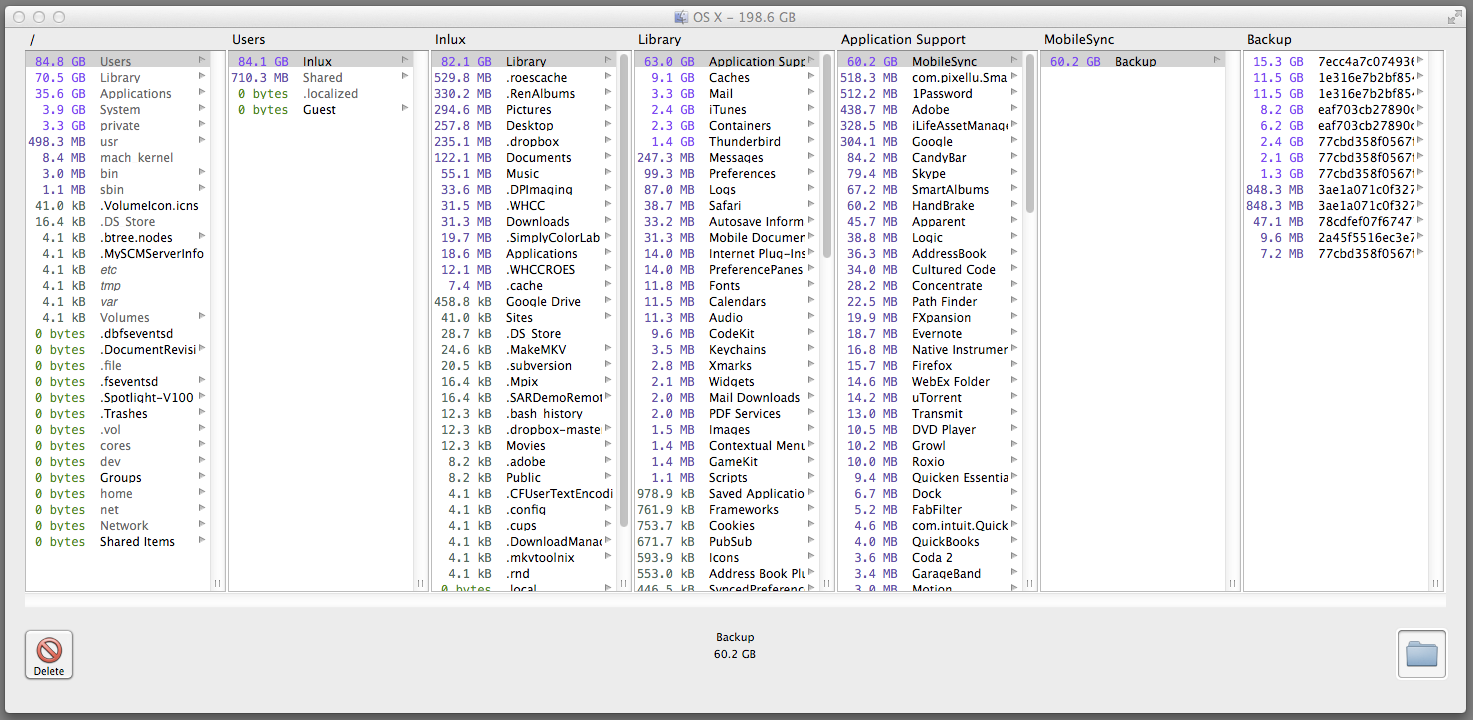This screenshot has height=720, width=1473.
Task: Click arrow beside Backup row in MobileSync column
Action: [x=1217, y=60]
